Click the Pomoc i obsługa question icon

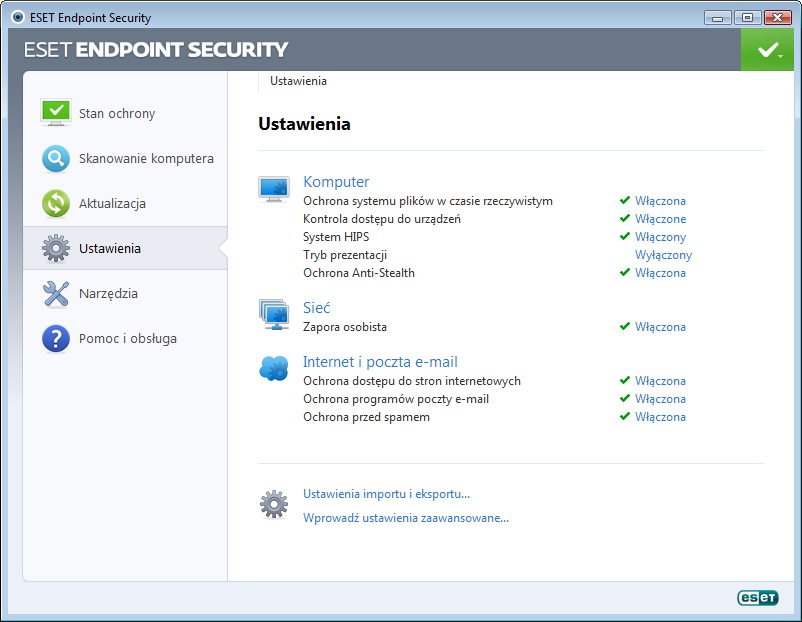(56, 339)
